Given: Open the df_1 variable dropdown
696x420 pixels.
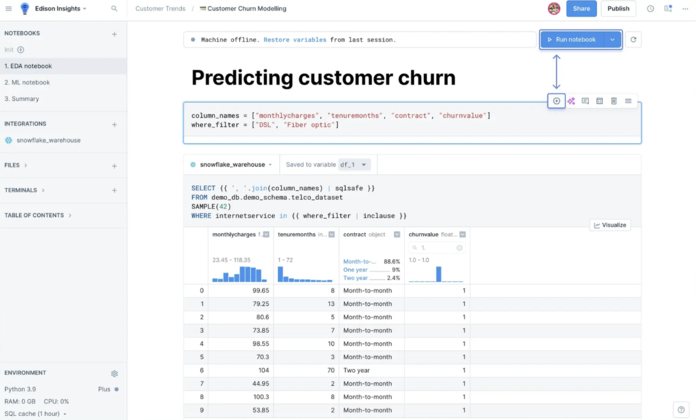Looking at the screenshot, I should pyautogui.click(x=354, y=164).
